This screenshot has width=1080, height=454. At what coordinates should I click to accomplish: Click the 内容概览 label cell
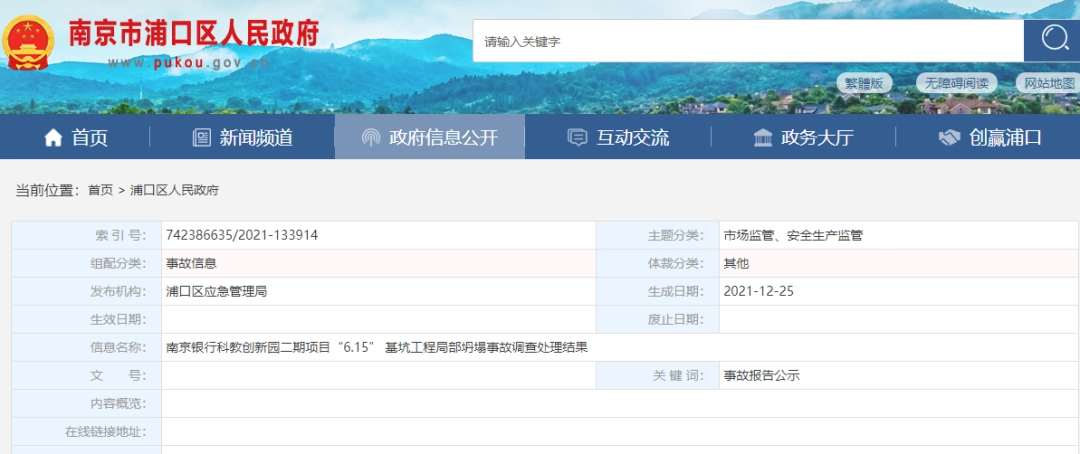click(87, 403)
